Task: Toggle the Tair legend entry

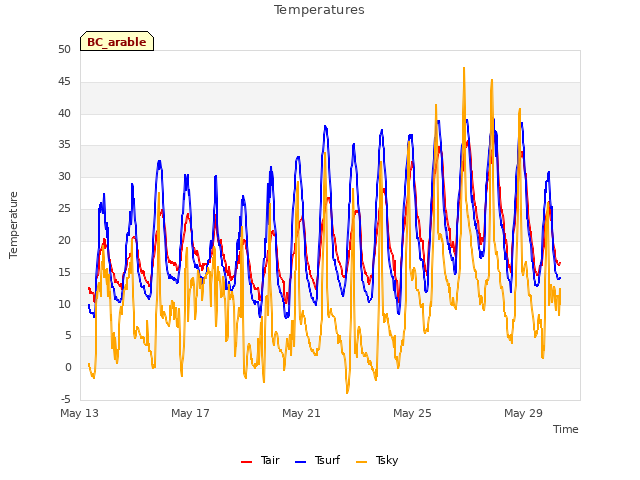Action: point(260,460)
